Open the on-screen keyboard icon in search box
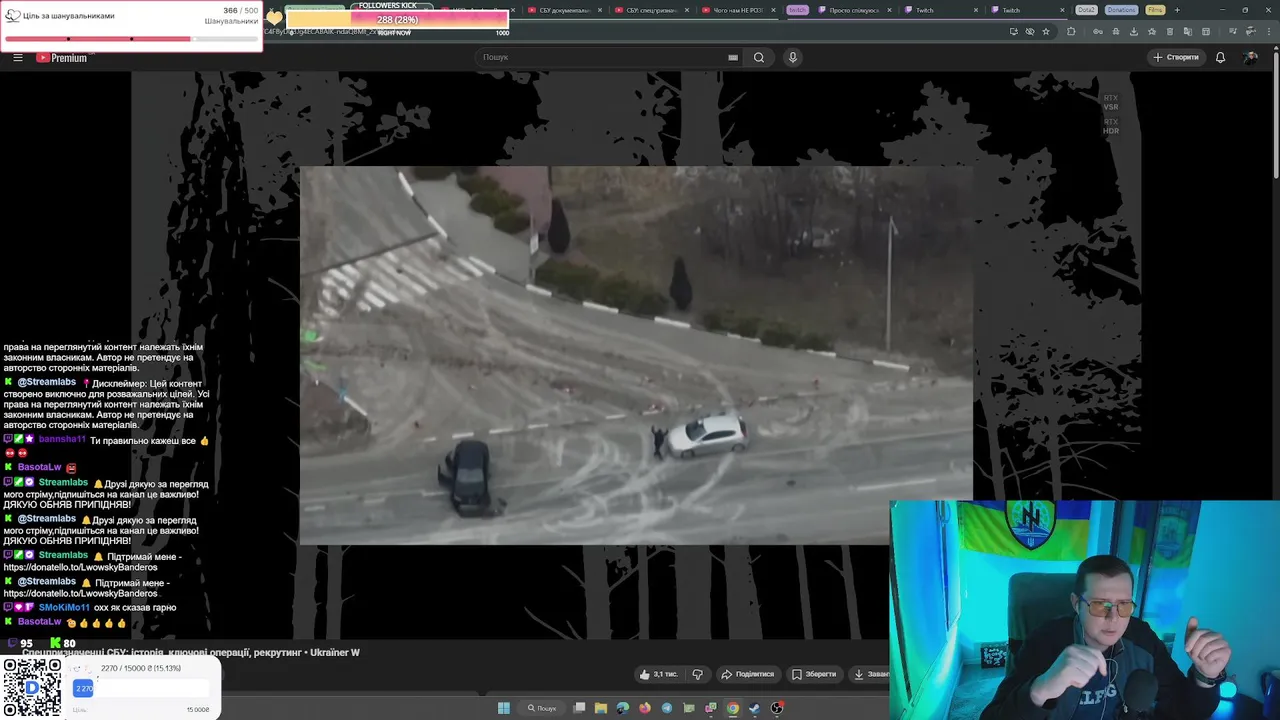1280x720 pixels. [733, 57]
